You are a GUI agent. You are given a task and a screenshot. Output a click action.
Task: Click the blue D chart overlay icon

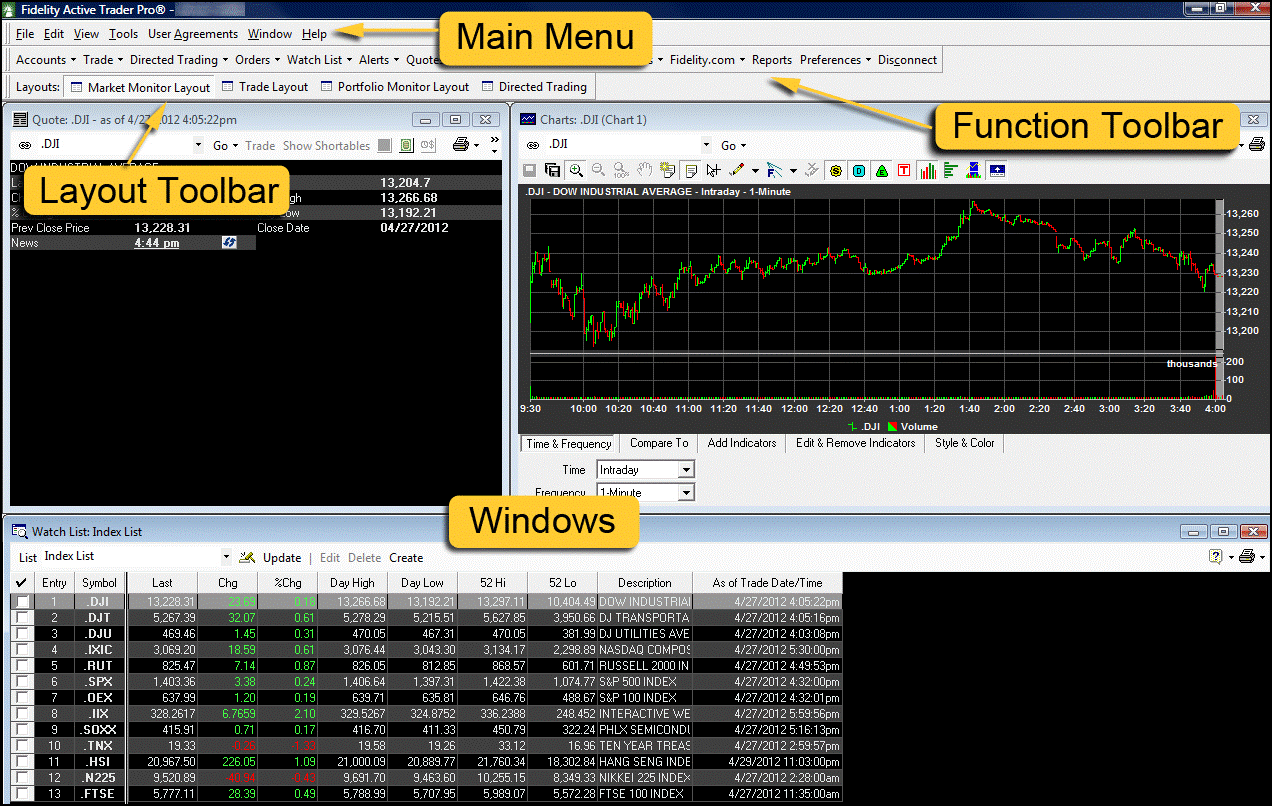(x=859, y=171)
